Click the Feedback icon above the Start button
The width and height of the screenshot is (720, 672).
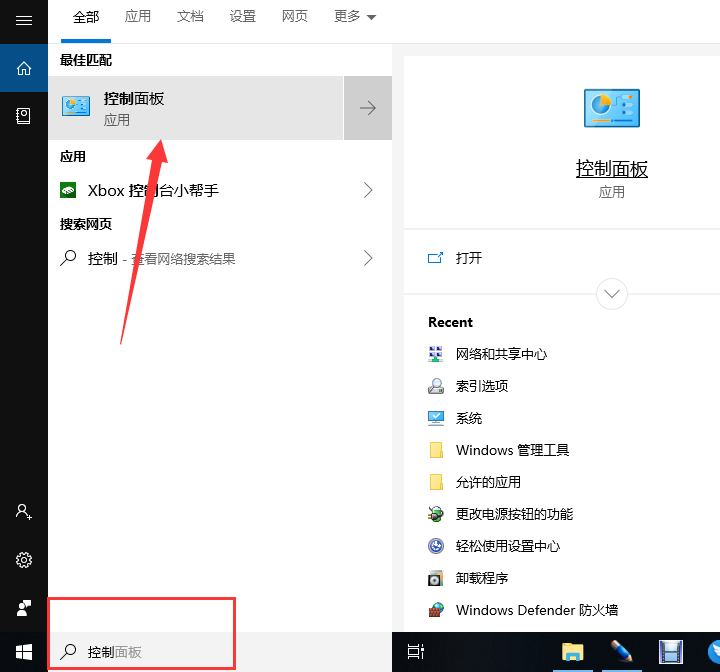coord(24,608)
